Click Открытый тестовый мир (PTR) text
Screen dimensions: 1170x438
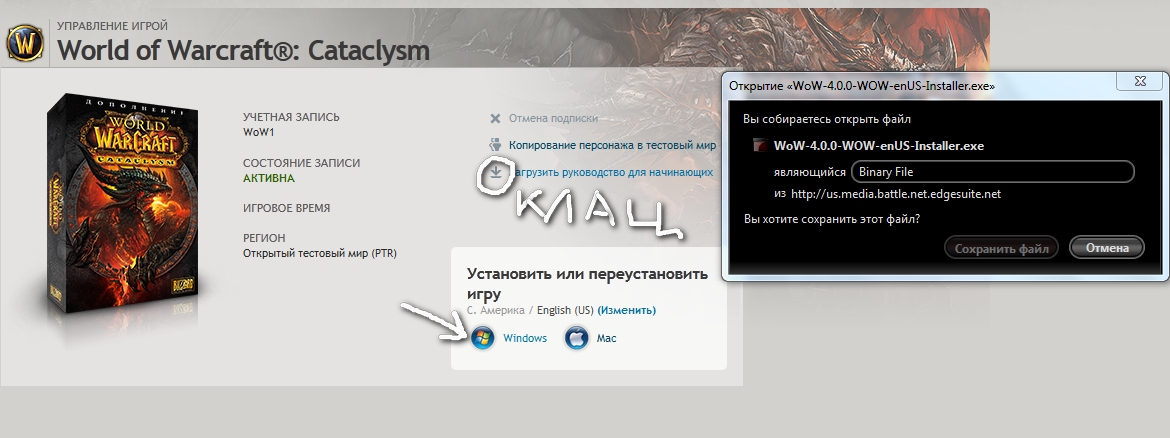[319, 253]
